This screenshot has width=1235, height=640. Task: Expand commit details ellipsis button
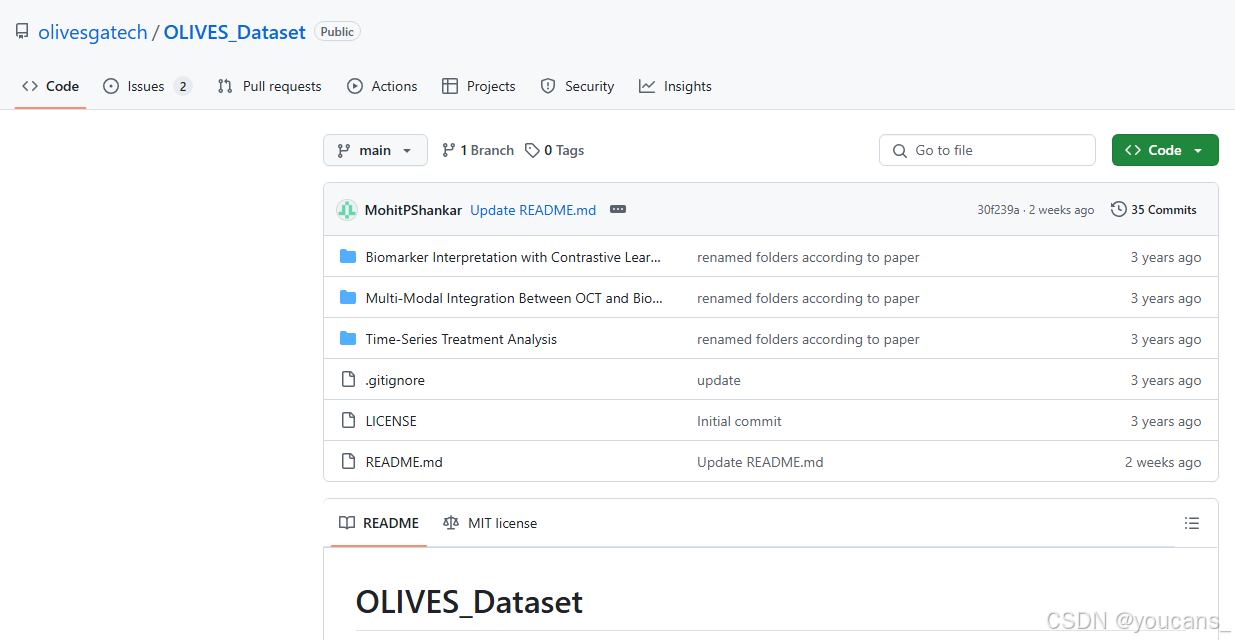[x=618, y=210]
